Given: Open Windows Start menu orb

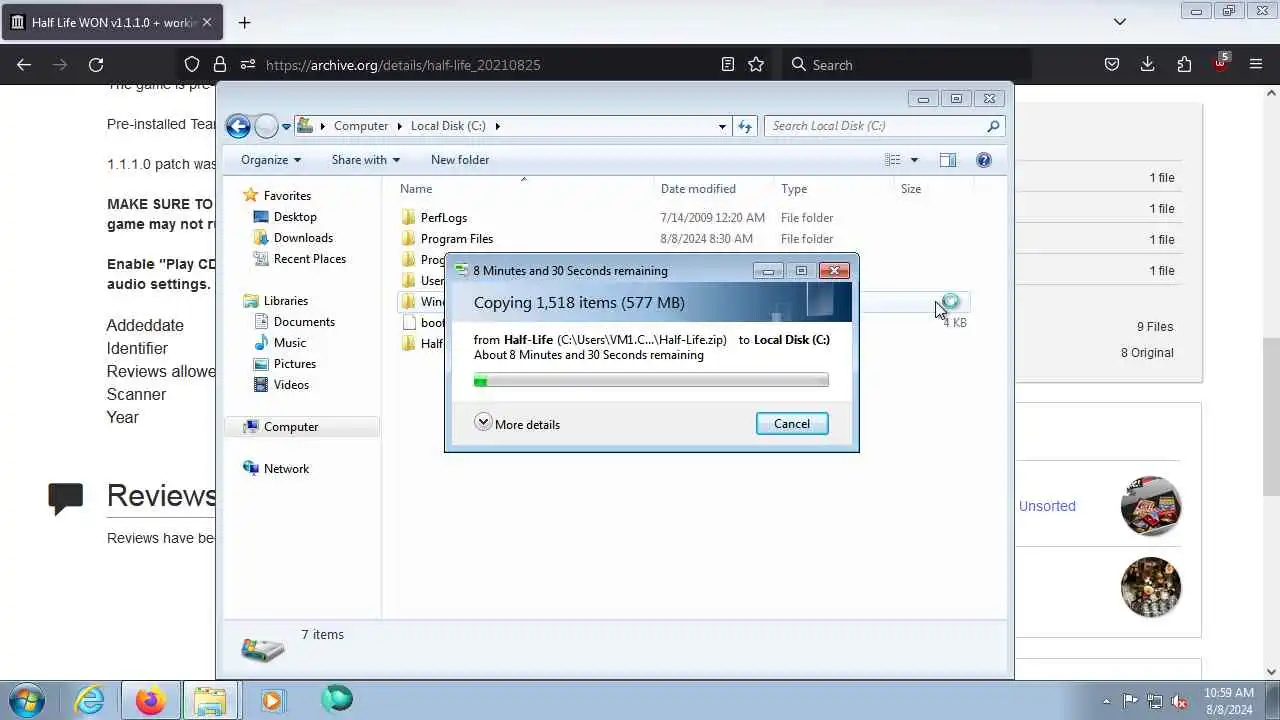Looking at the screenshot, I should click(26, 700).
